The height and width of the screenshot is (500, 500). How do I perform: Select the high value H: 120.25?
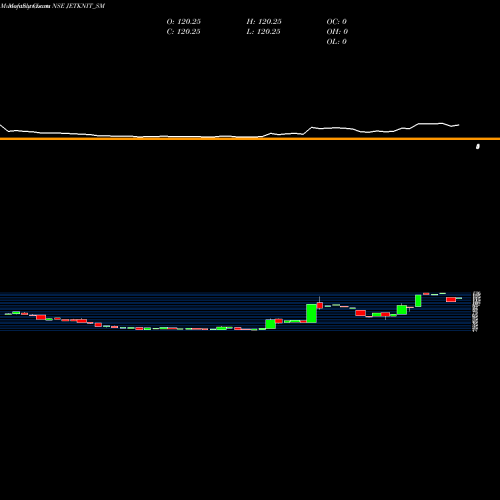(264, 22)
